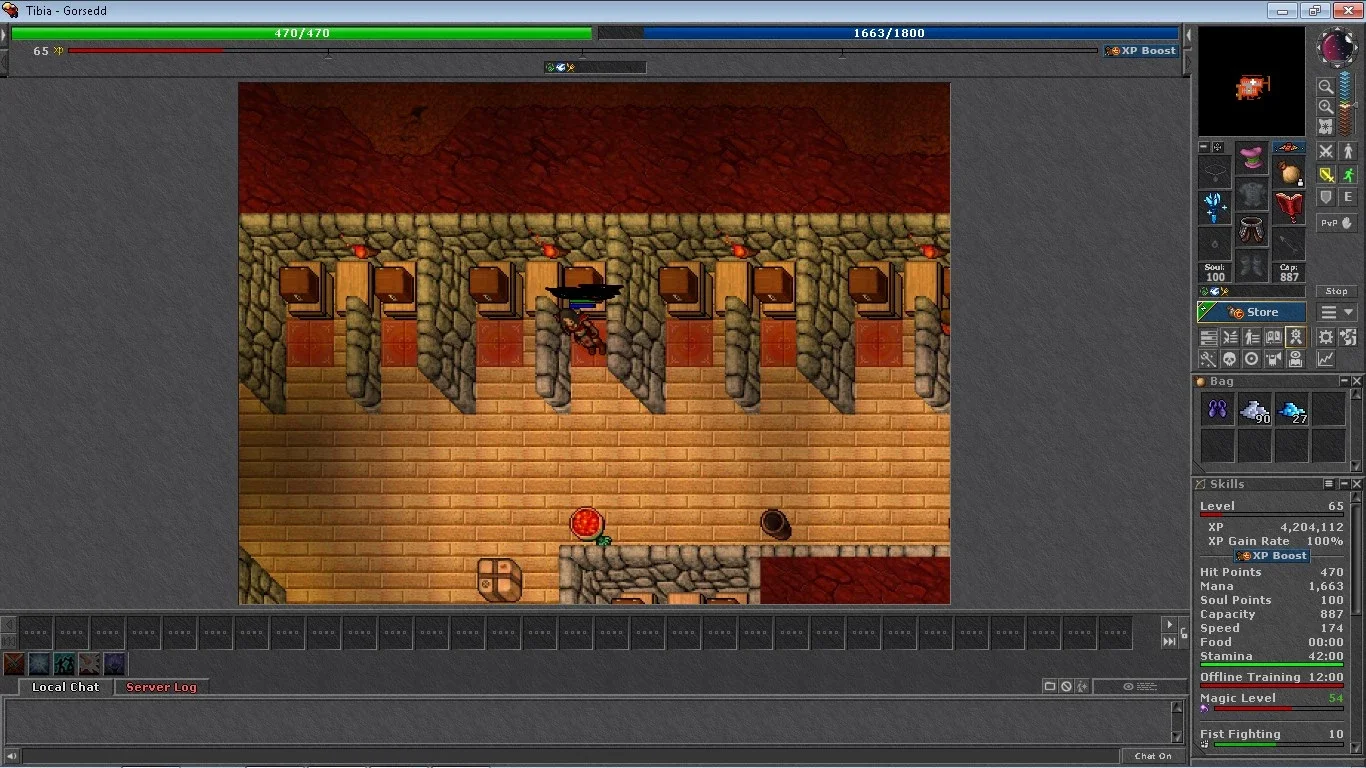
Task: Advance action bar with right arrow
Action: 1169,624
